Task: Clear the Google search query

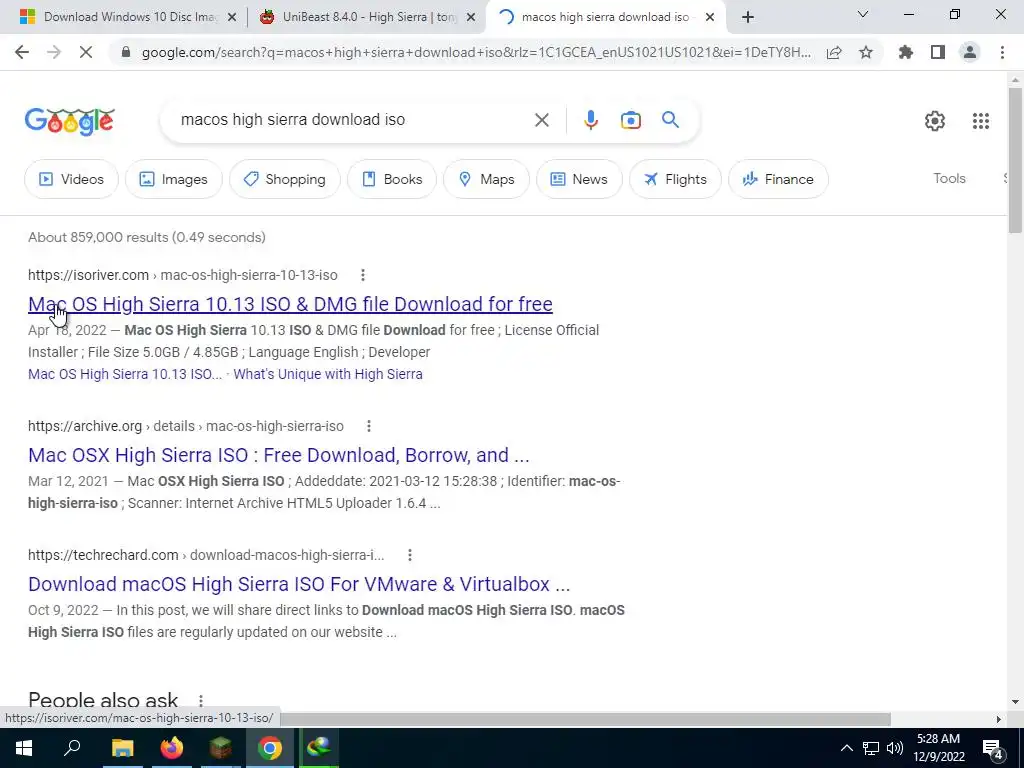Action: (x=541, y=120)
